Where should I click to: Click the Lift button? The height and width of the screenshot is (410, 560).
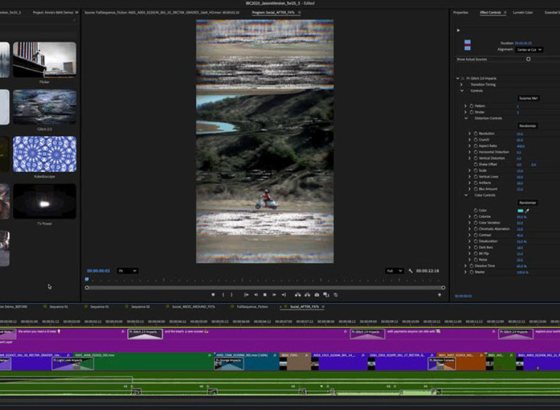coord(298,295)
